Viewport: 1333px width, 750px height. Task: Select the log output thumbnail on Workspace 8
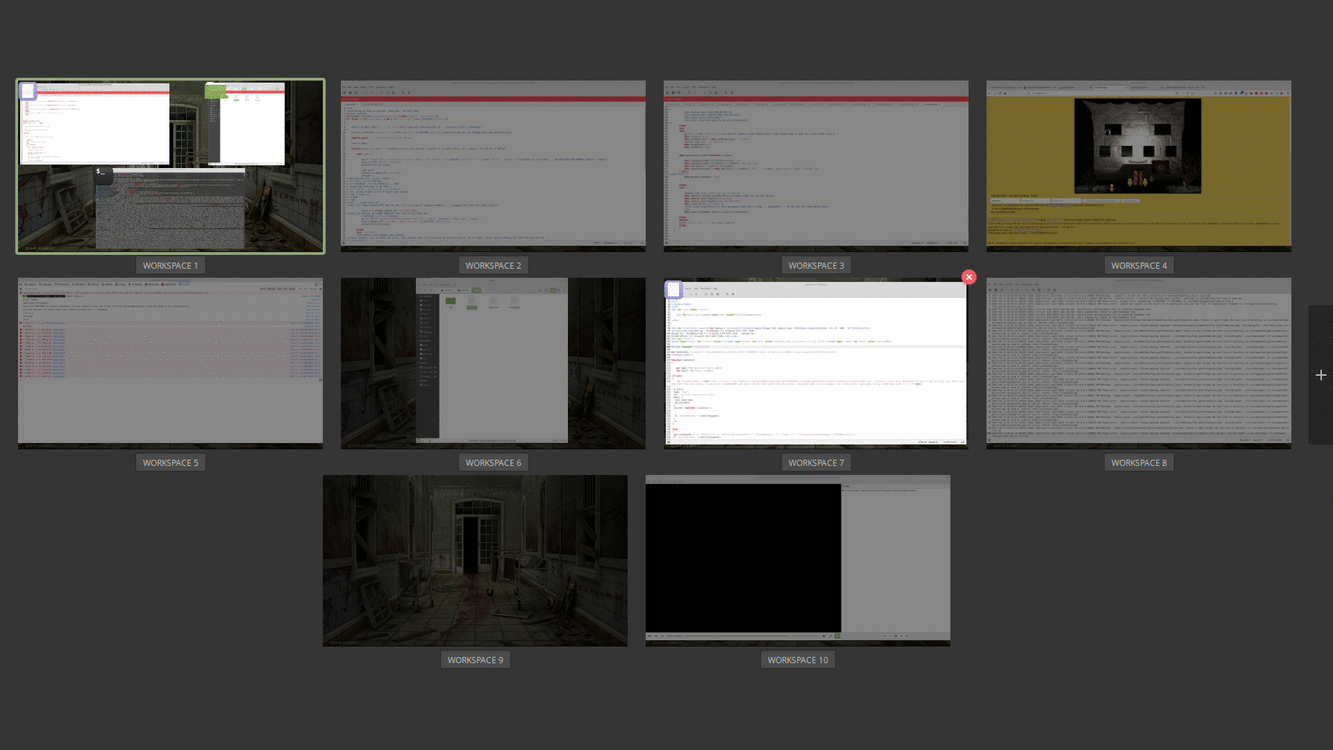[1139, 362]
